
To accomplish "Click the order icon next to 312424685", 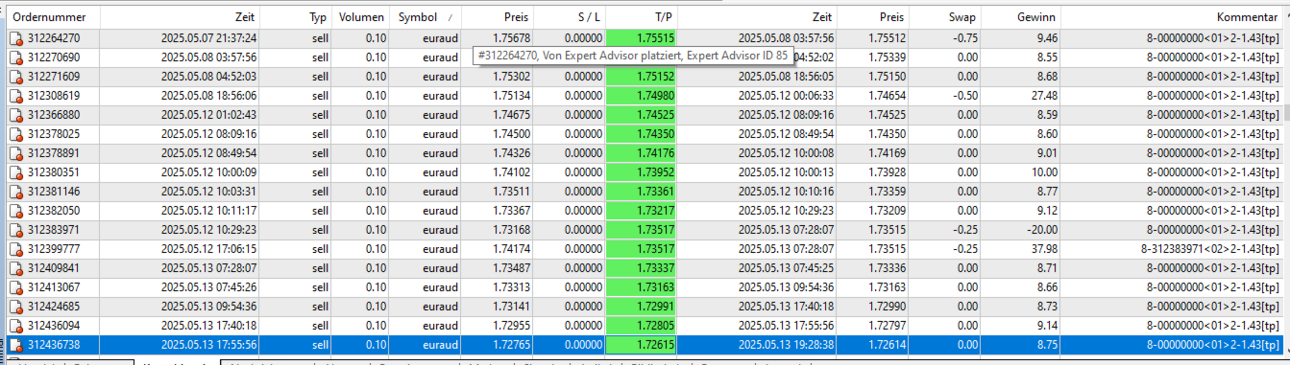I will [x=16, y=306].
